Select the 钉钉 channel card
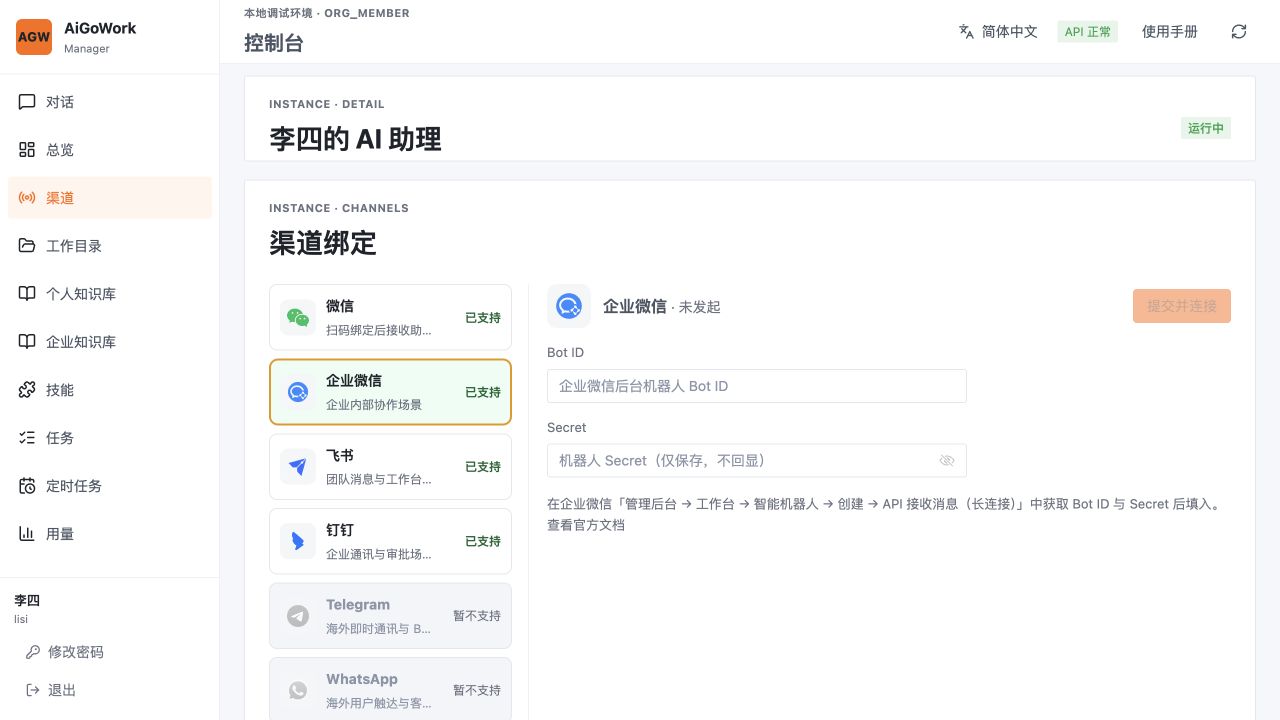Viewport: 1280px width, 720px height. tap(390, 541)
